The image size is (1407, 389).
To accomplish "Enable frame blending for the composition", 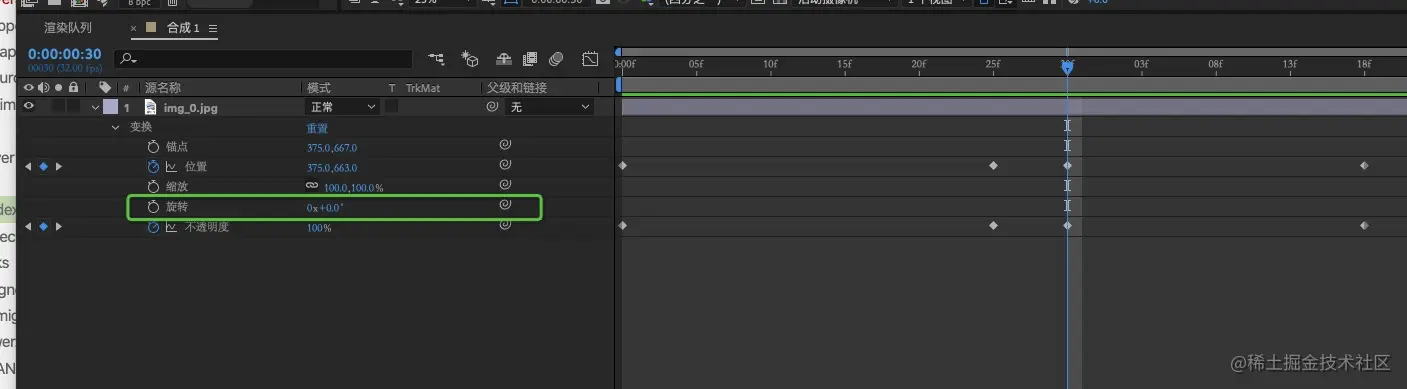I will point(530,59).
